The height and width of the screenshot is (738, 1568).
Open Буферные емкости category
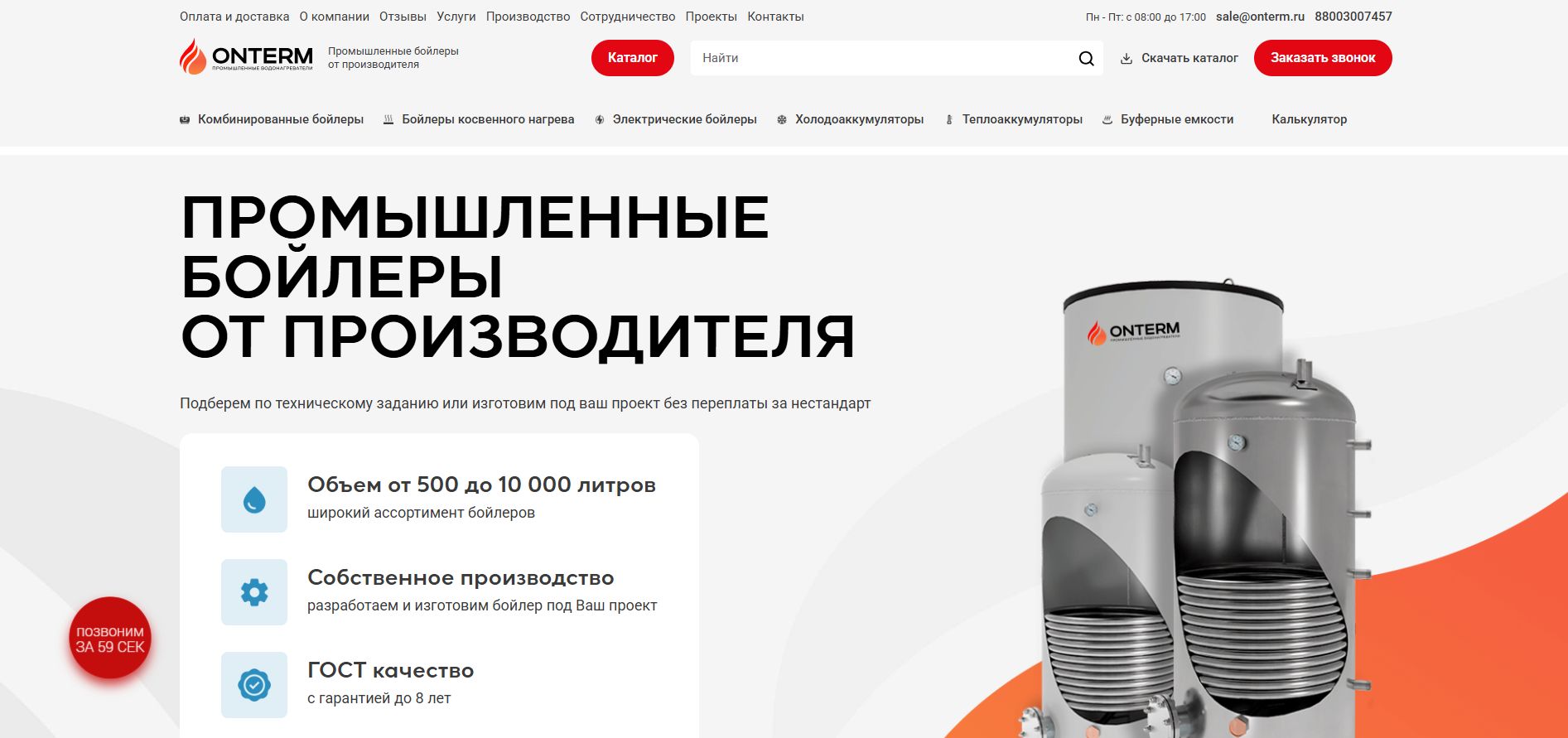coord(1177,119)
